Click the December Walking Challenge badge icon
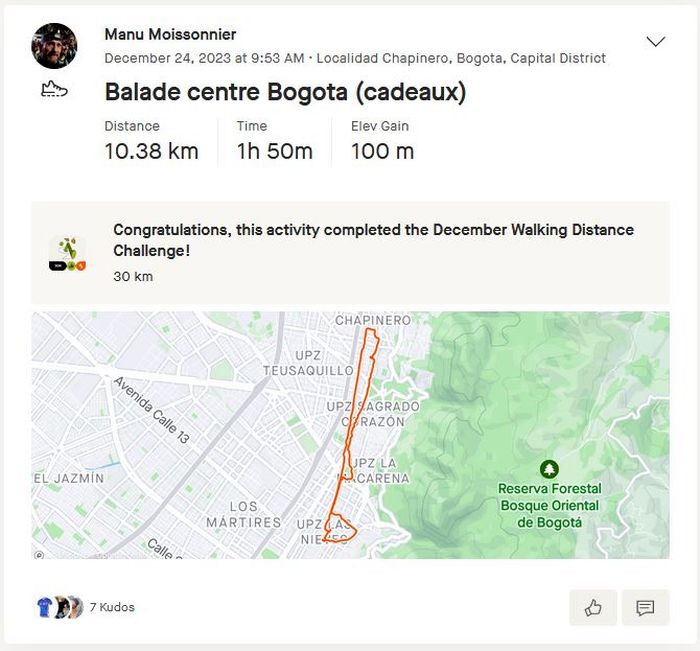This screenshot has height=651, width=700. 67,253
